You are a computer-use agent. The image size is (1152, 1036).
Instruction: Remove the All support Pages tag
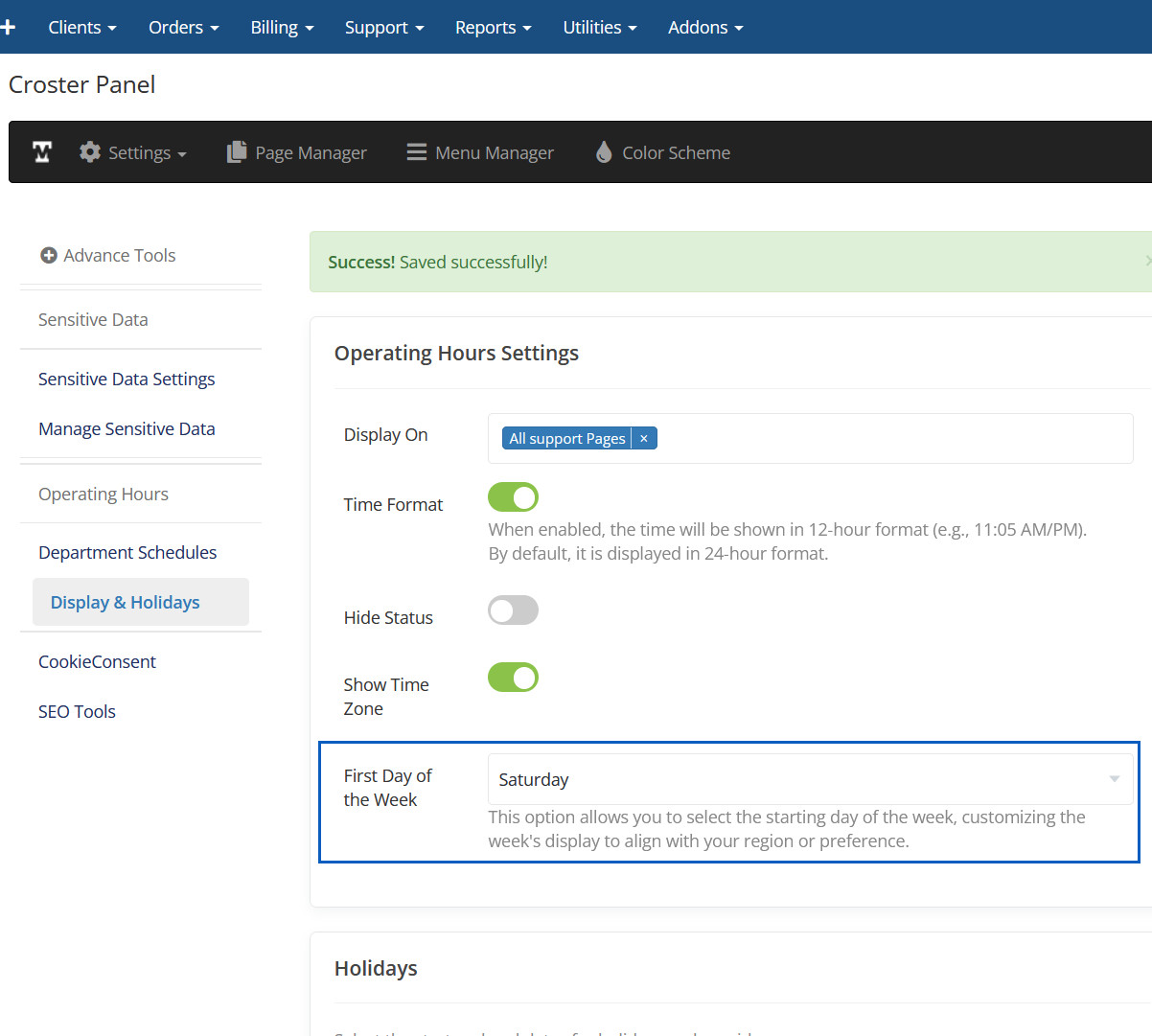click(644, 439)
